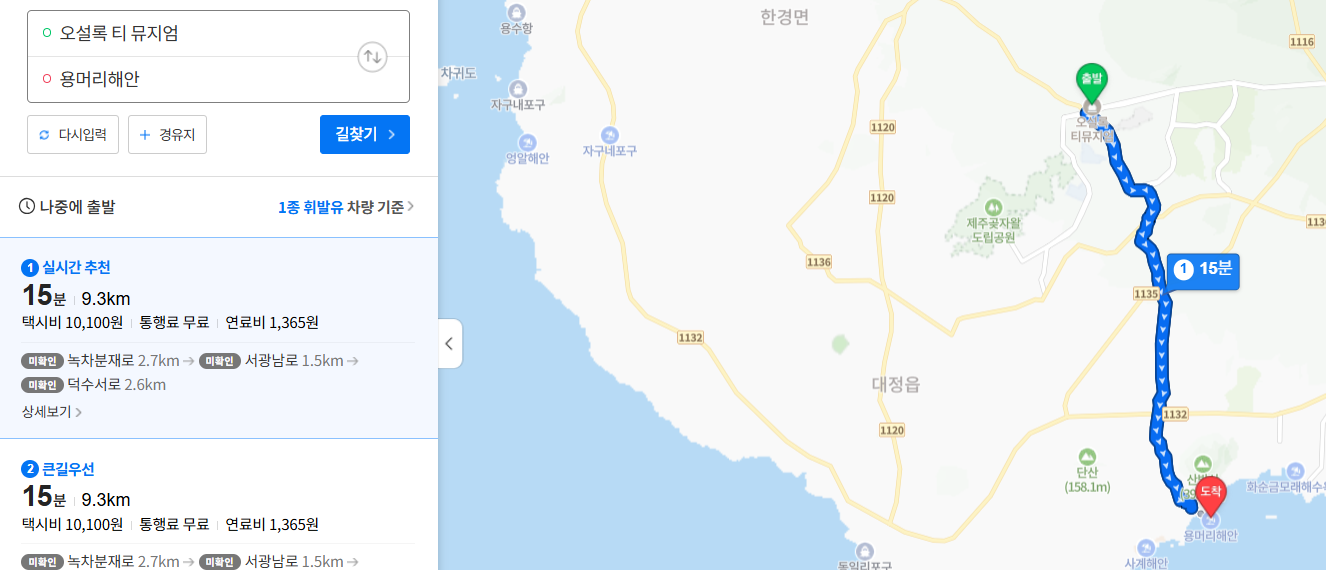Collapse the side panel with arrow handle
The image size is (1326, 570).
tap(449, 344)
